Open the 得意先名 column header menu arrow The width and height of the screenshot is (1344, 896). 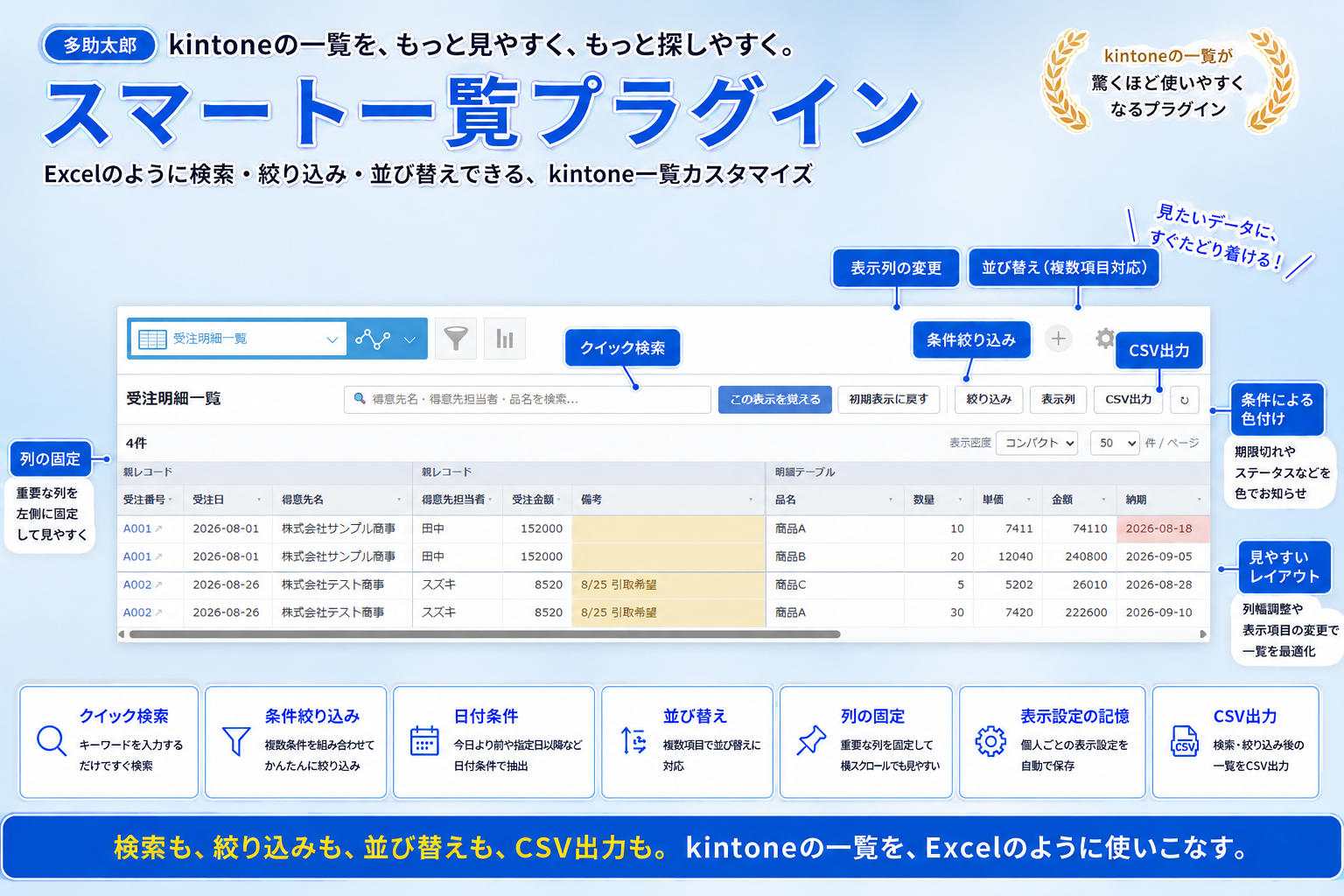click(x=399, y=500)
